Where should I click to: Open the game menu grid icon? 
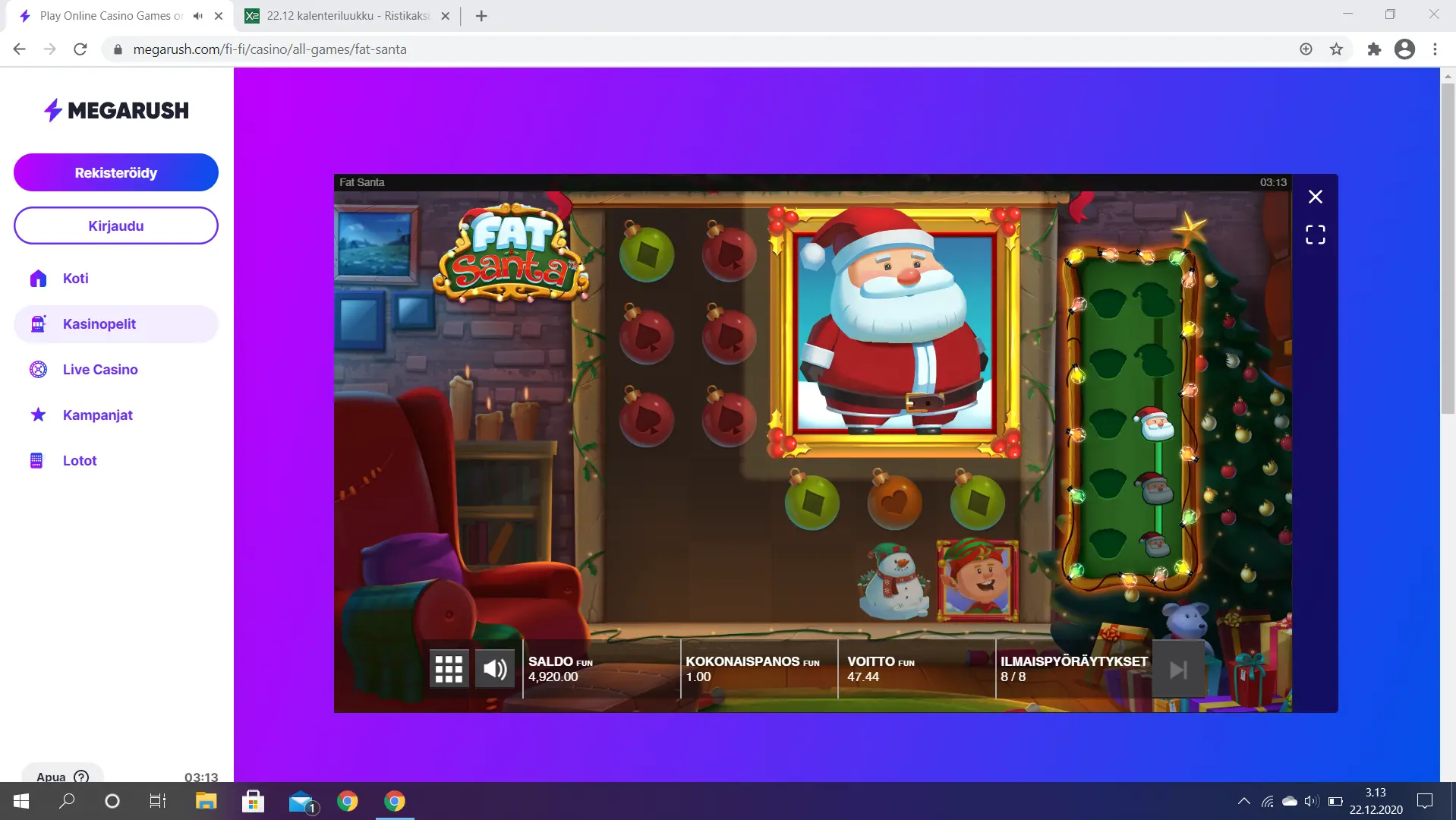[449, 669]
